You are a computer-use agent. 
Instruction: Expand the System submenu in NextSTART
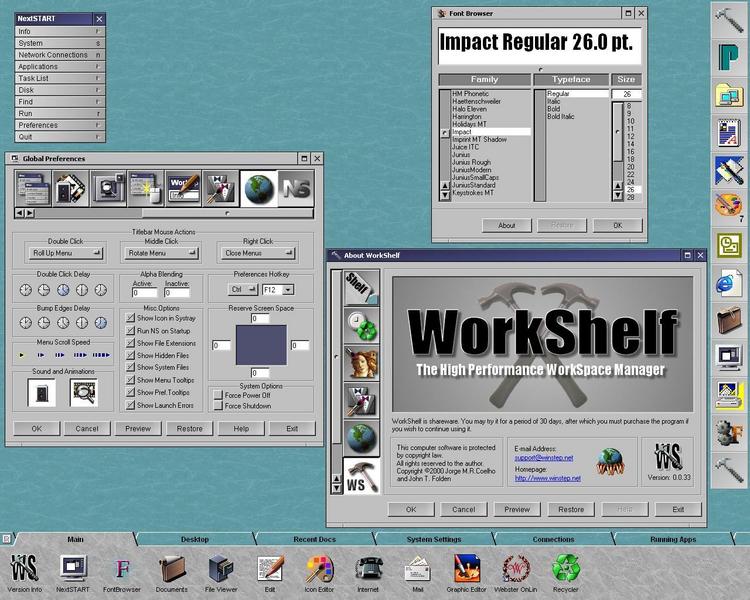[x=60, y=43]
